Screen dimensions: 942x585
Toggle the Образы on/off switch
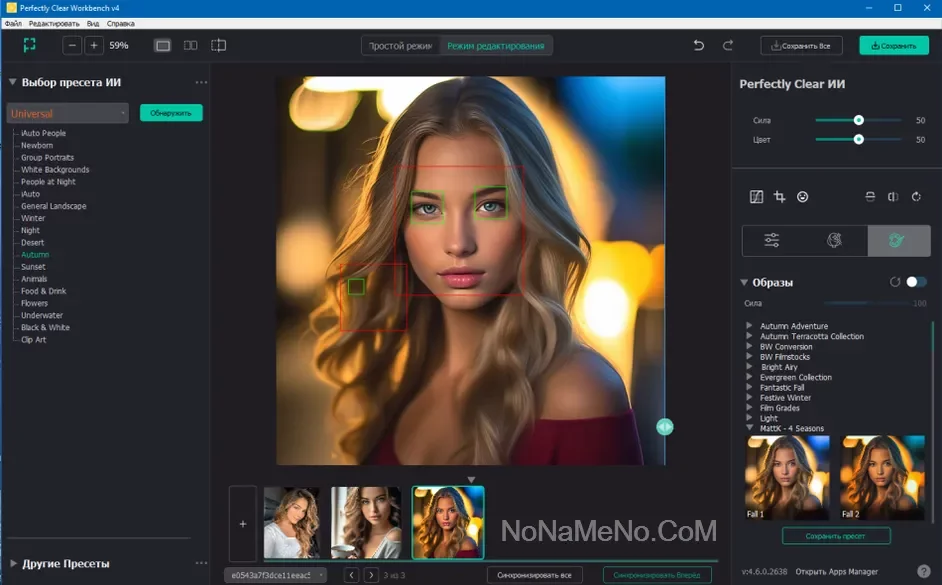(916, 282)
